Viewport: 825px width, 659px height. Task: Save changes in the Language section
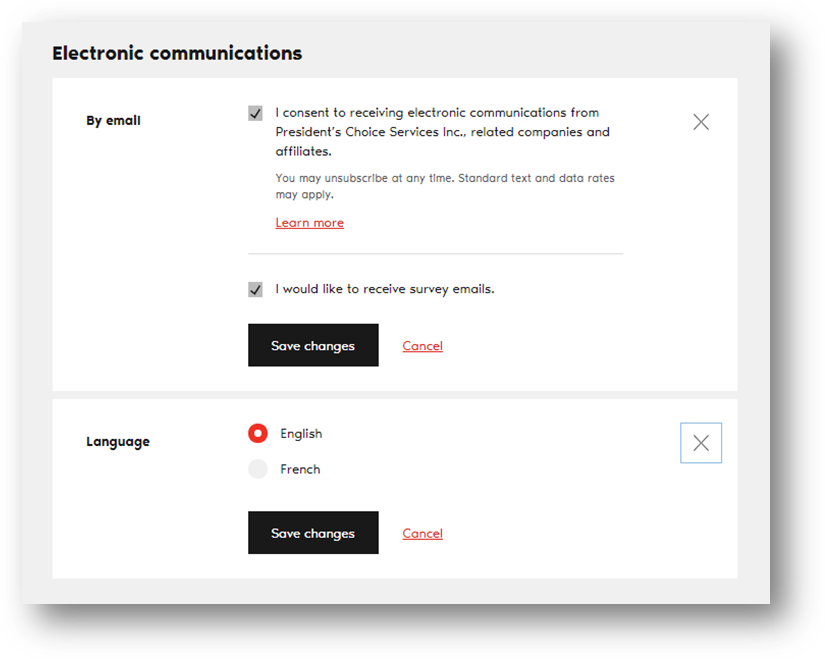(313, 532)
